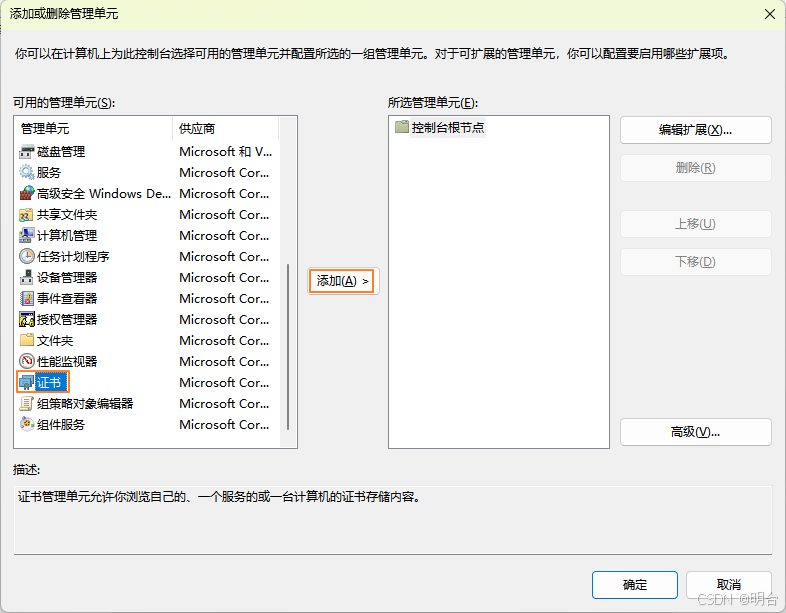Select 设备管理器 row label
The width and height of the screenshot is (786, 613).
[67, 277]
